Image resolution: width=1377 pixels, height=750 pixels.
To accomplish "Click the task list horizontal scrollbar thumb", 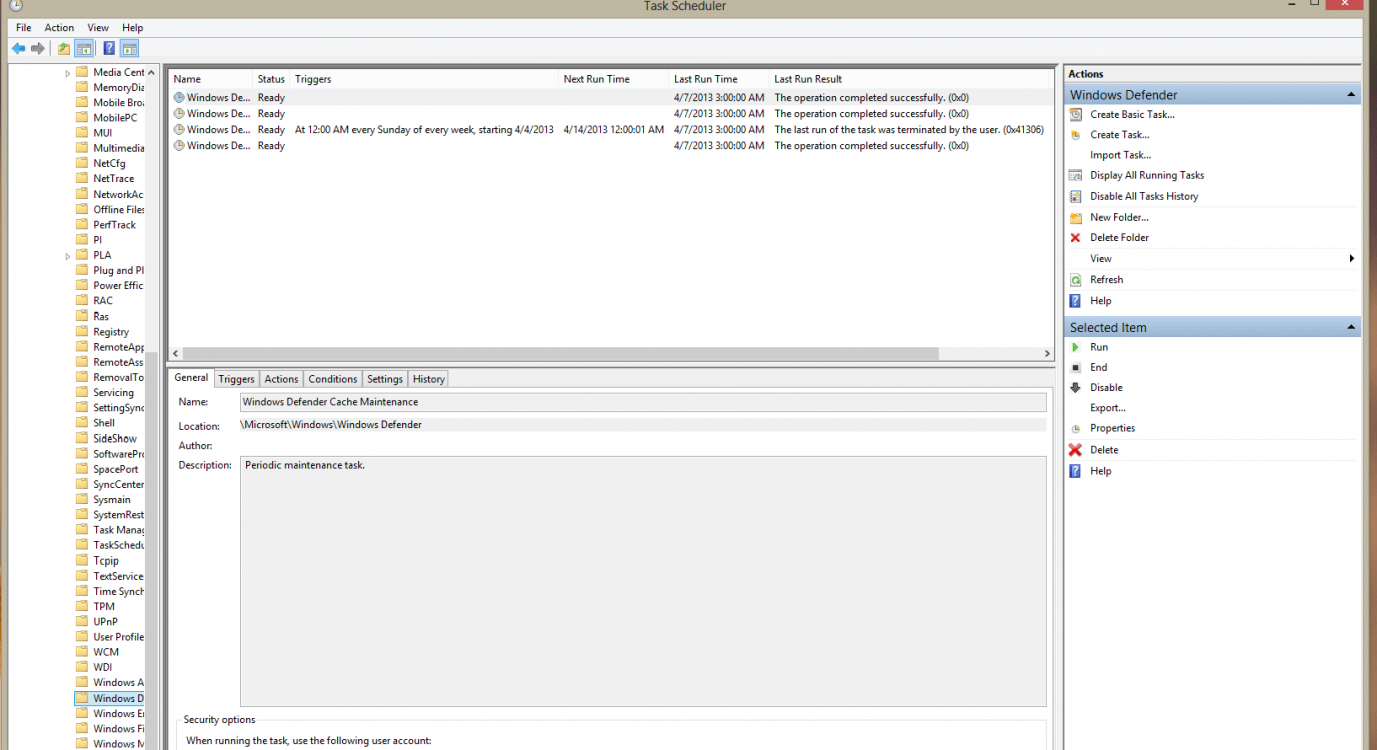I will (x=561, y=354).
